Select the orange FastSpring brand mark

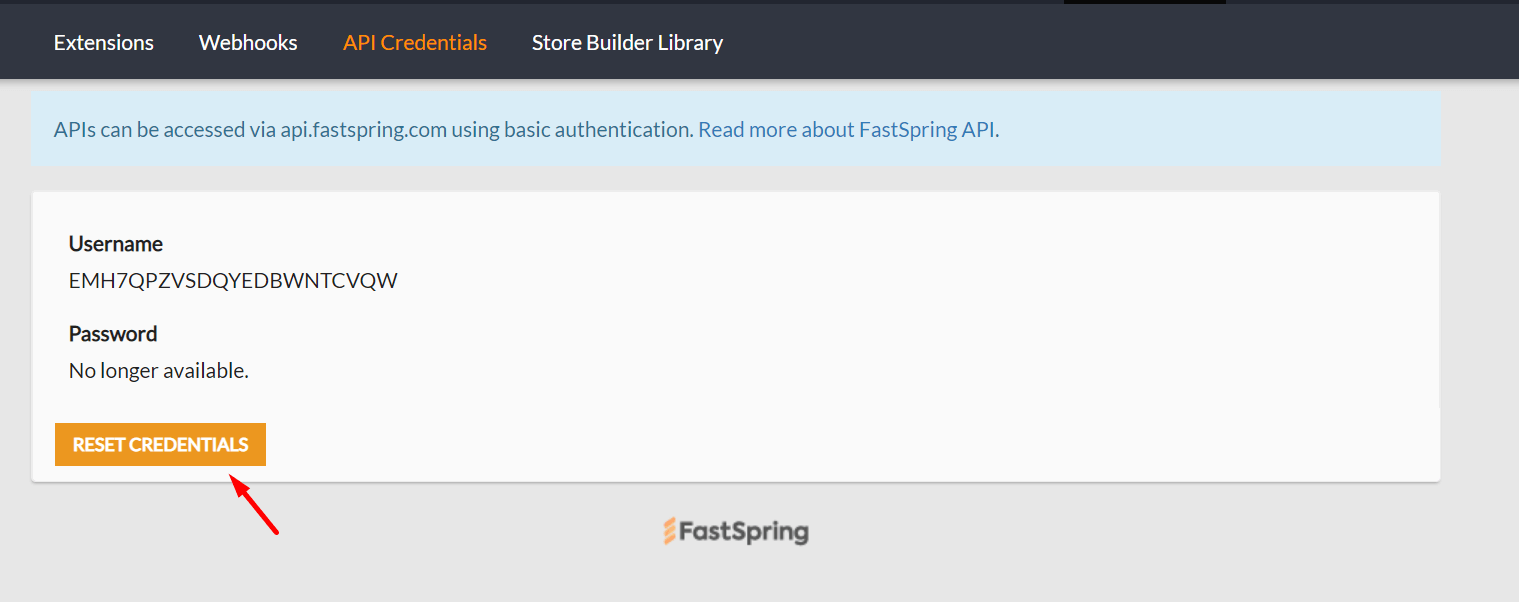pos(672,530)
